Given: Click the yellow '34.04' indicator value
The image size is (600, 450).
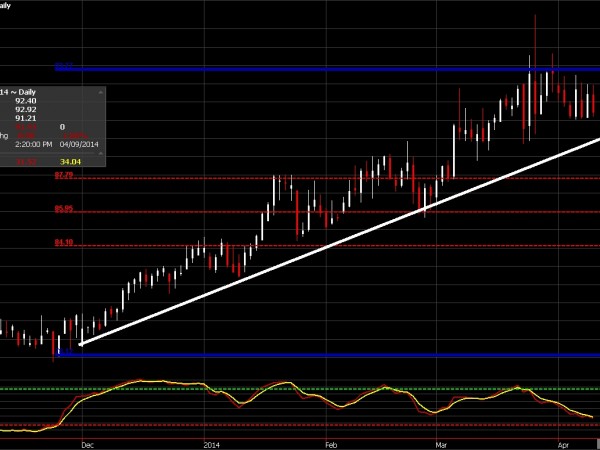Looking at the screenshot, I should pyautogui.click(x=70, y=162).
